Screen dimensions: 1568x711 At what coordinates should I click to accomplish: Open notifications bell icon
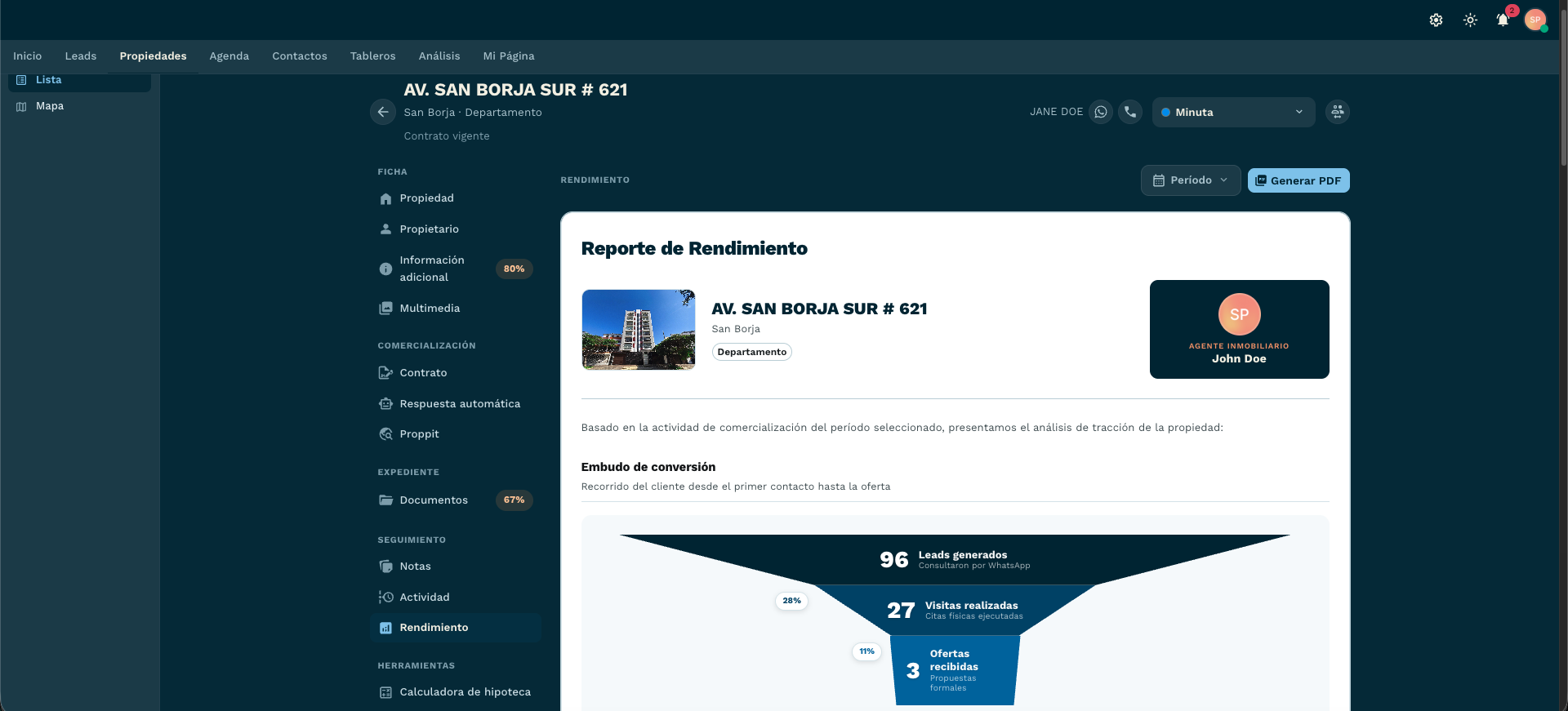click(x=1503, y=20)
